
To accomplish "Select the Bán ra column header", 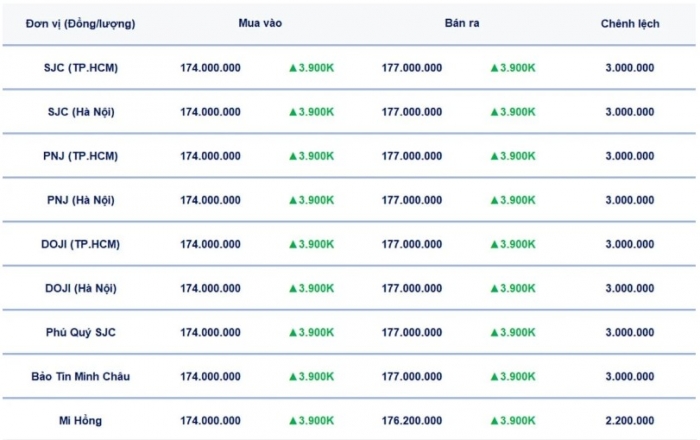I will pos(462,23).
